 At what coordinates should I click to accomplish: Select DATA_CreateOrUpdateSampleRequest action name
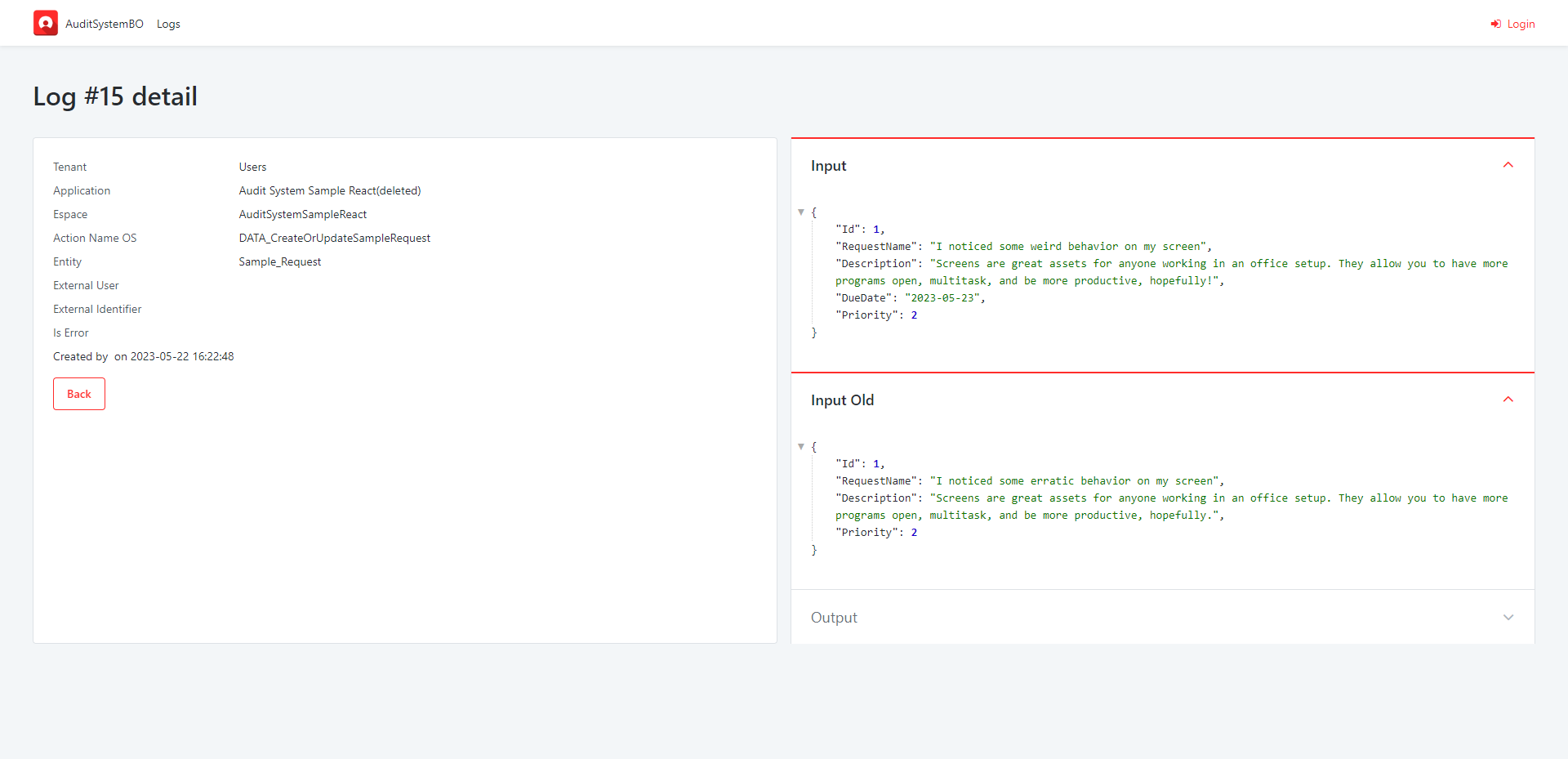(335, 238)
